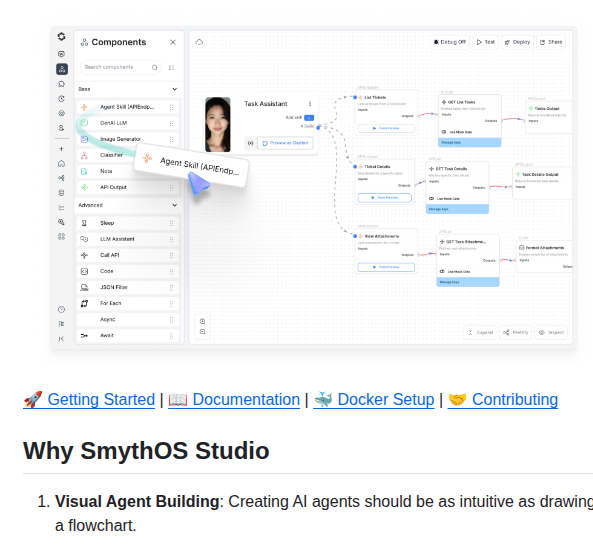Select the LLM Assistant component row
Image resolution: width=593 pixels, height=546 pixels.
128,239
